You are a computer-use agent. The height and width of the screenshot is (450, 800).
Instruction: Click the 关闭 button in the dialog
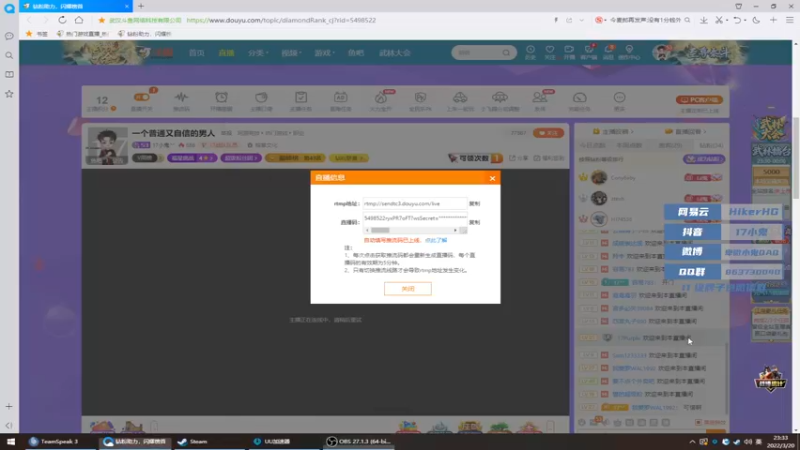pyautogui.click(x=408, y=289)
